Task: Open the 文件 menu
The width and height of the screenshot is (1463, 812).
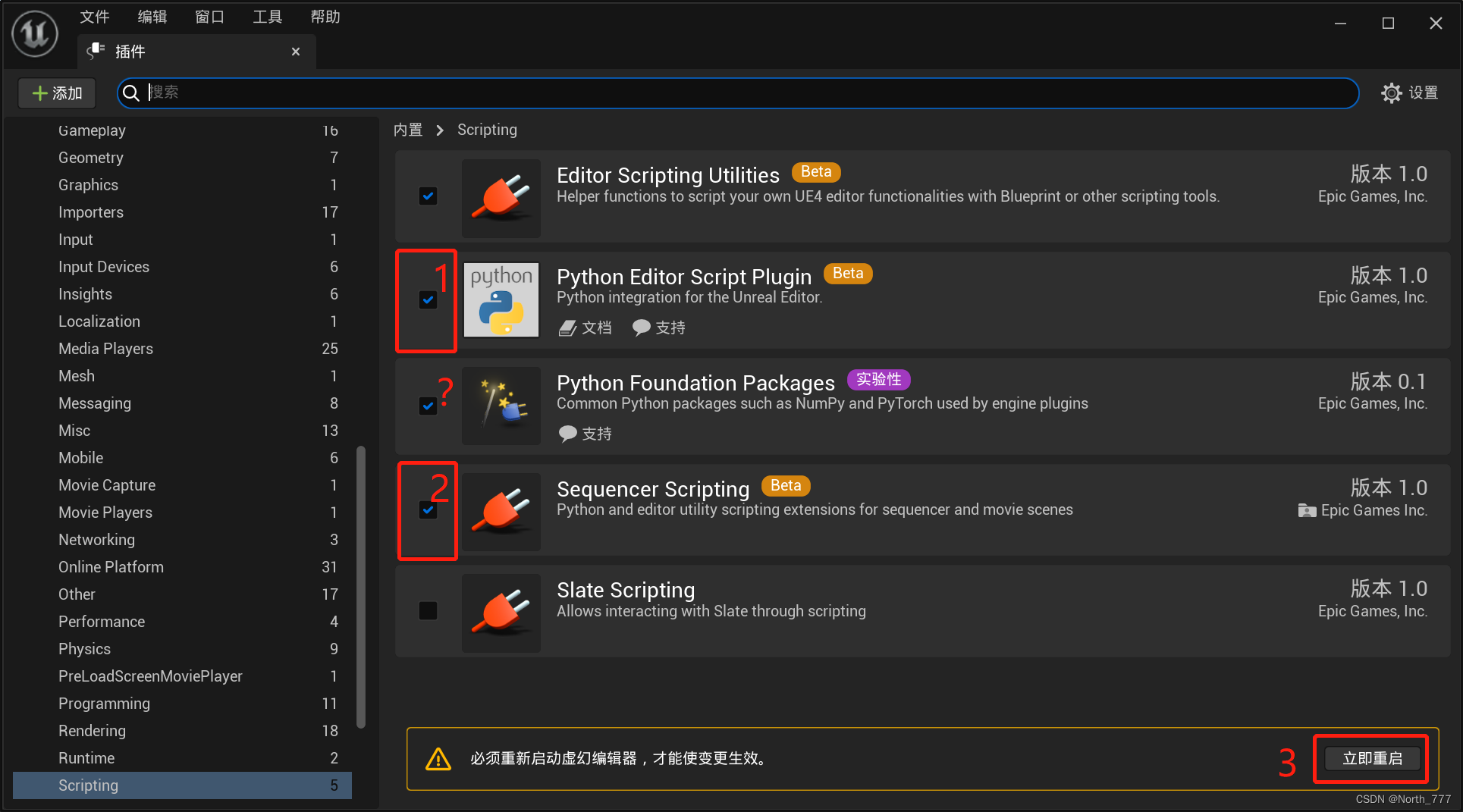Action: (95, 17)
